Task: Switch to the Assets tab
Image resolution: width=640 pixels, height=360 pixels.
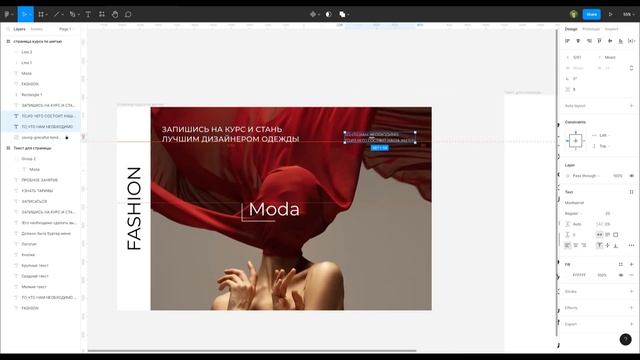Action: (x=36, y=29)
